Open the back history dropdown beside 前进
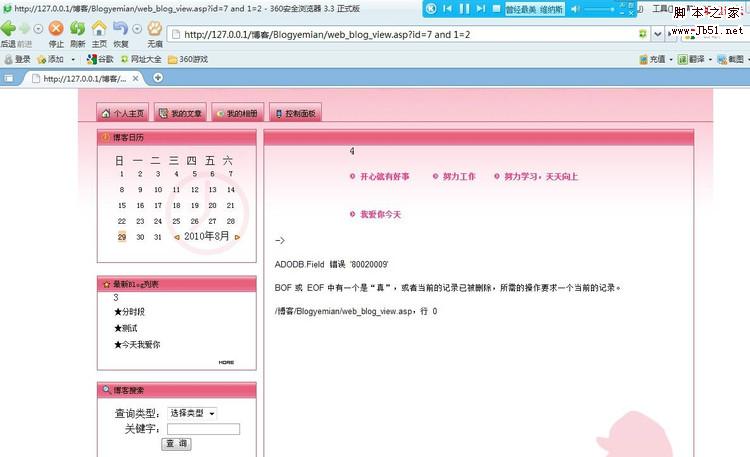The height and width of the screenshot is (457, 750). (x=38, y=29)
